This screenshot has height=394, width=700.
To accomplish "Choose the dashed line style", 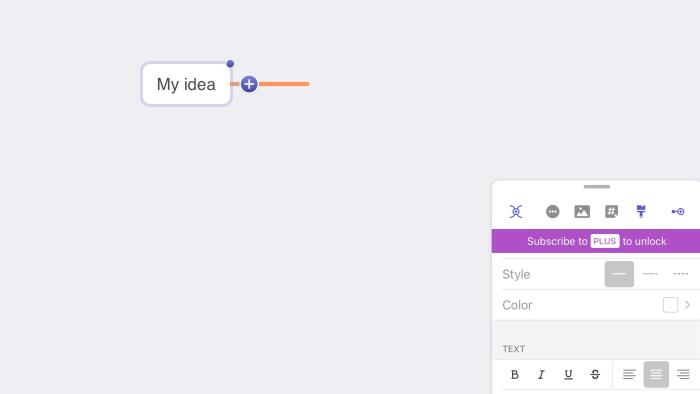I will tap(681, 274).
